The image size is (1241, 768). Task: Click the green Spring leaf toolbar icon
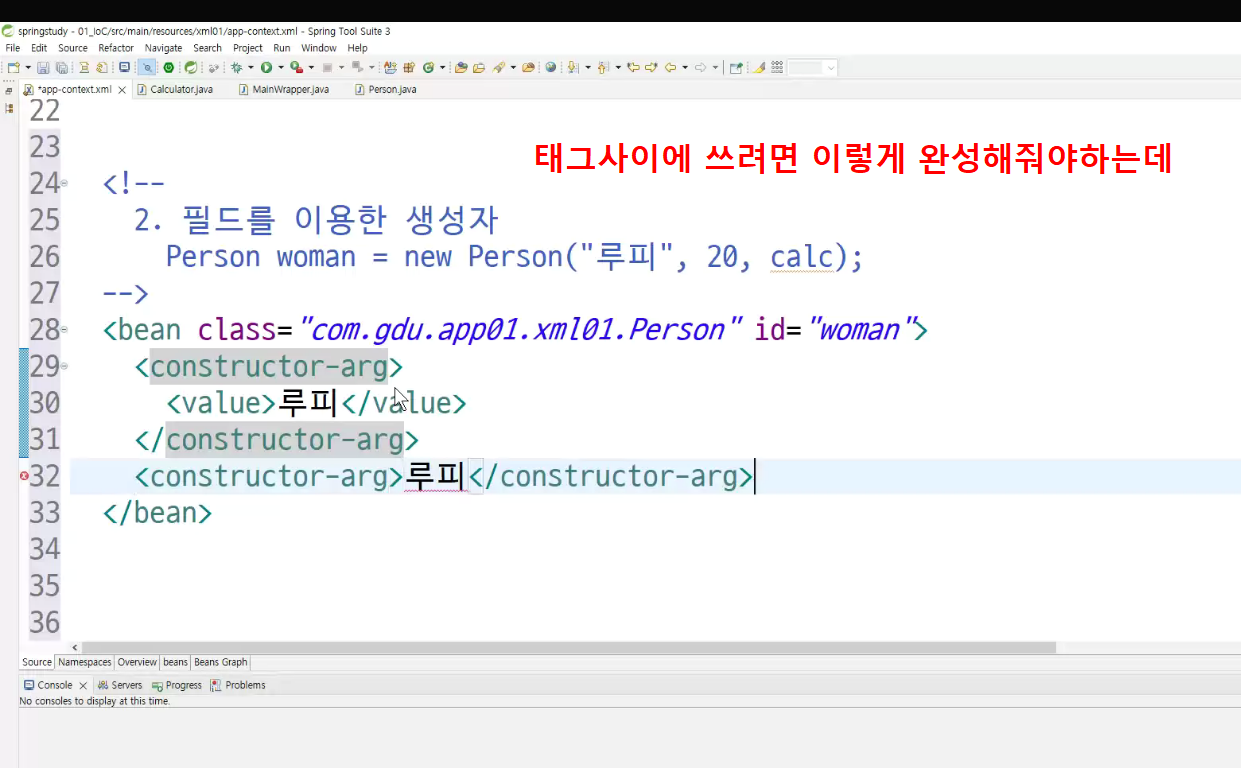coord(190,68)
